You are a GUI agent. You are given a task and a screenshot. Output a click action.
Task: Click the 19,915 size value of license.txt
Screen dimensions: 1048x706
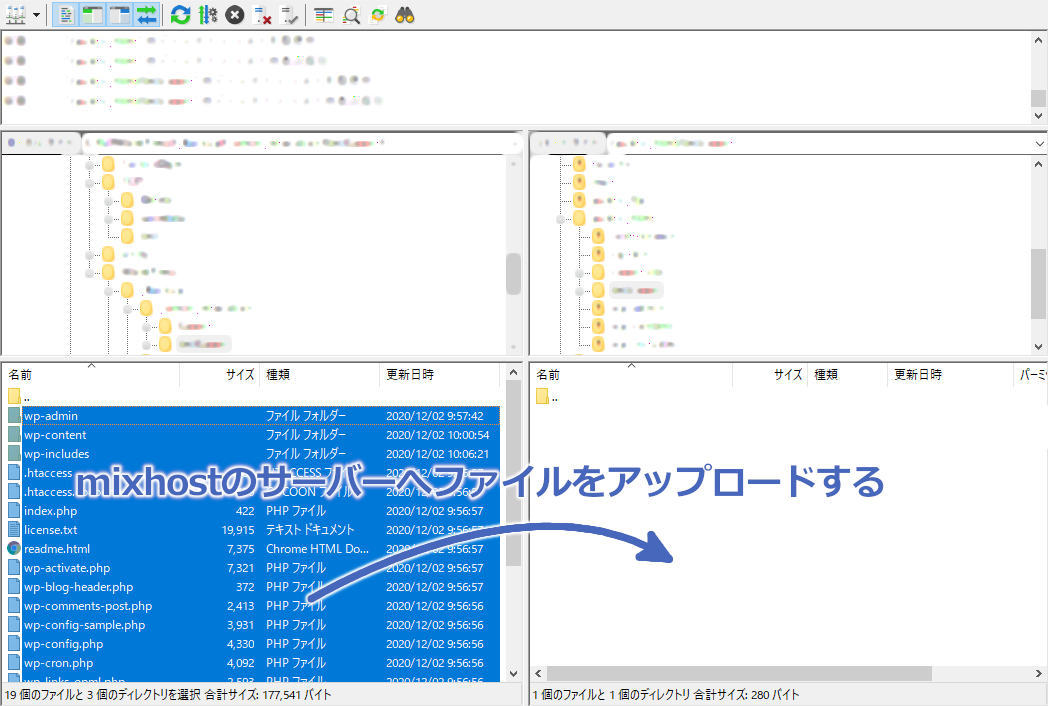[238, 530]
